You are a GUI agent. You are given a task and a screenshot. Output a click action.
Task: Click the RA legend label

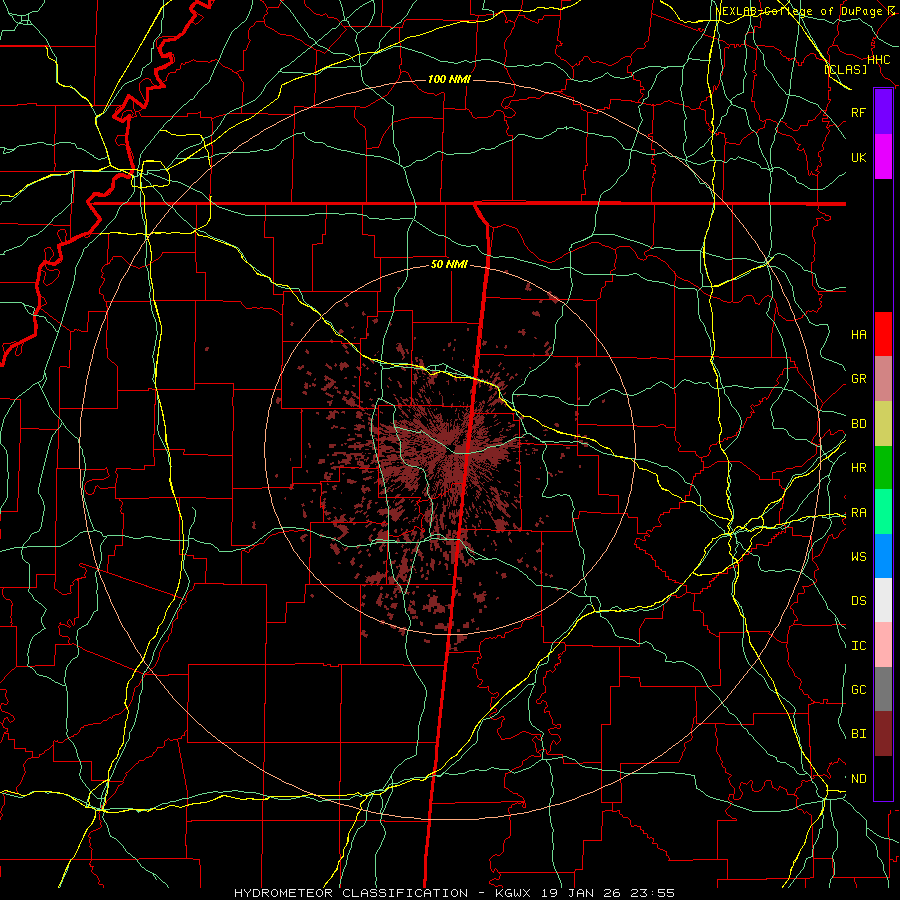coord(858,513)
